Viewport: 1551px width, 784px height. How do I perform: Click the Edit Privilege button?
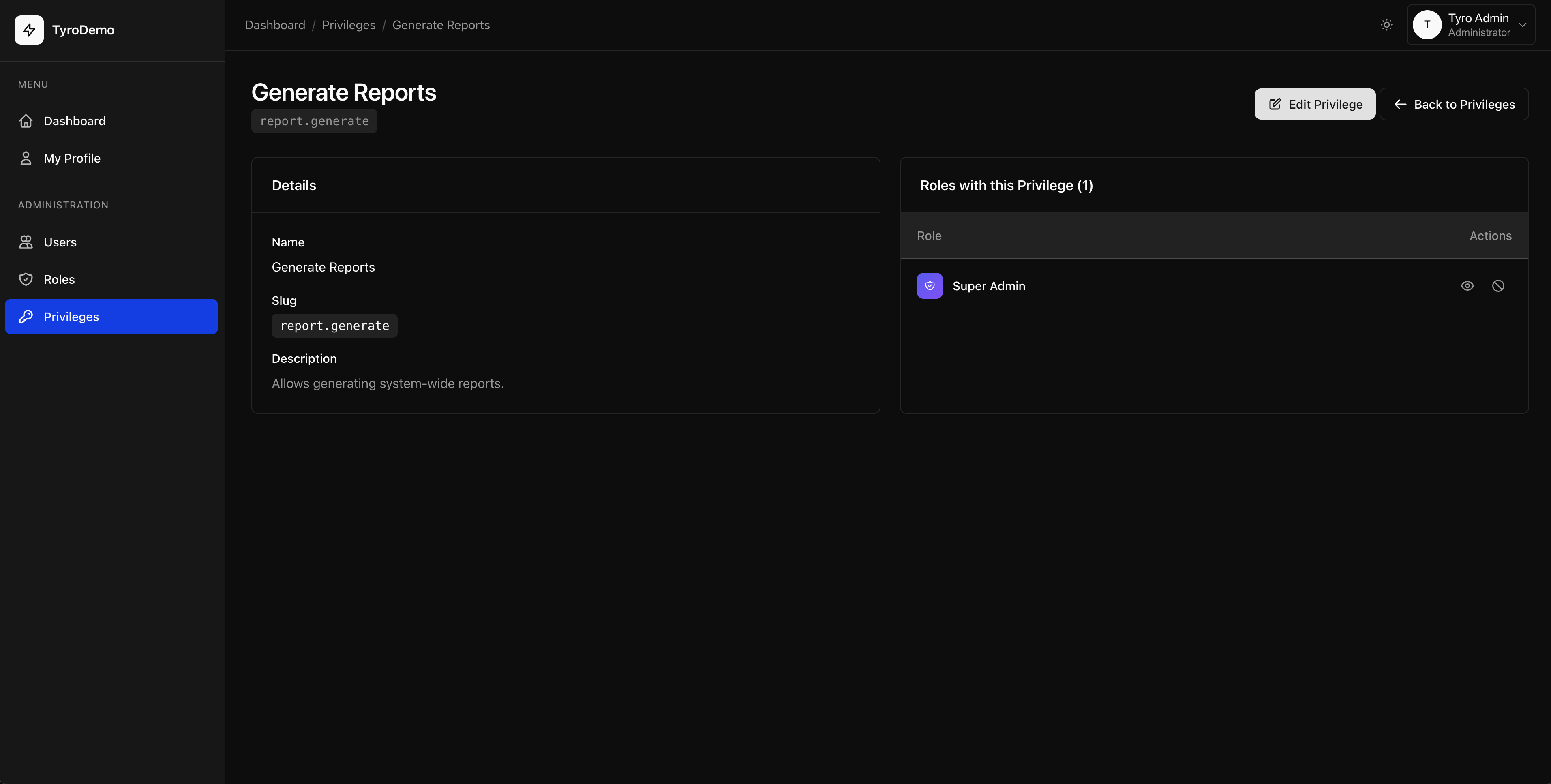[x=1315, y=104]
